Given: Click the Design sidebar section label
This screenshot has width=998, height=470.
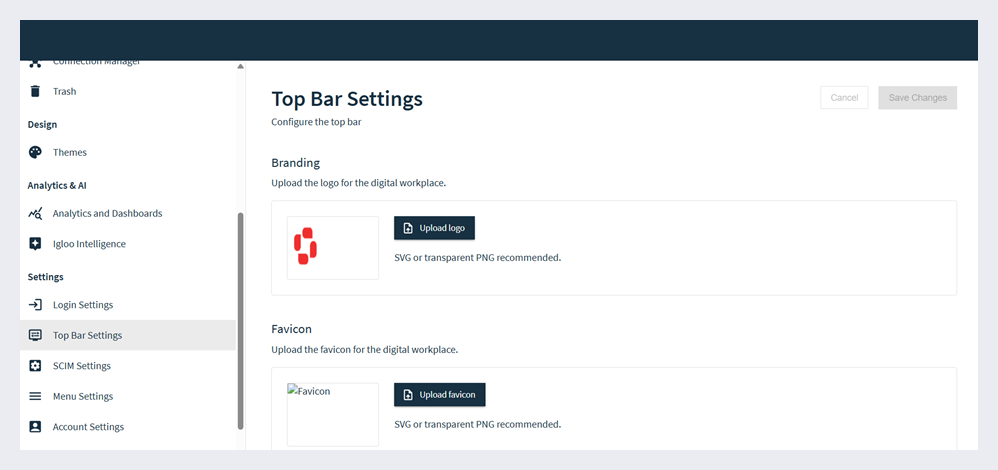Looking at the screenshot, I should (42, 124).
